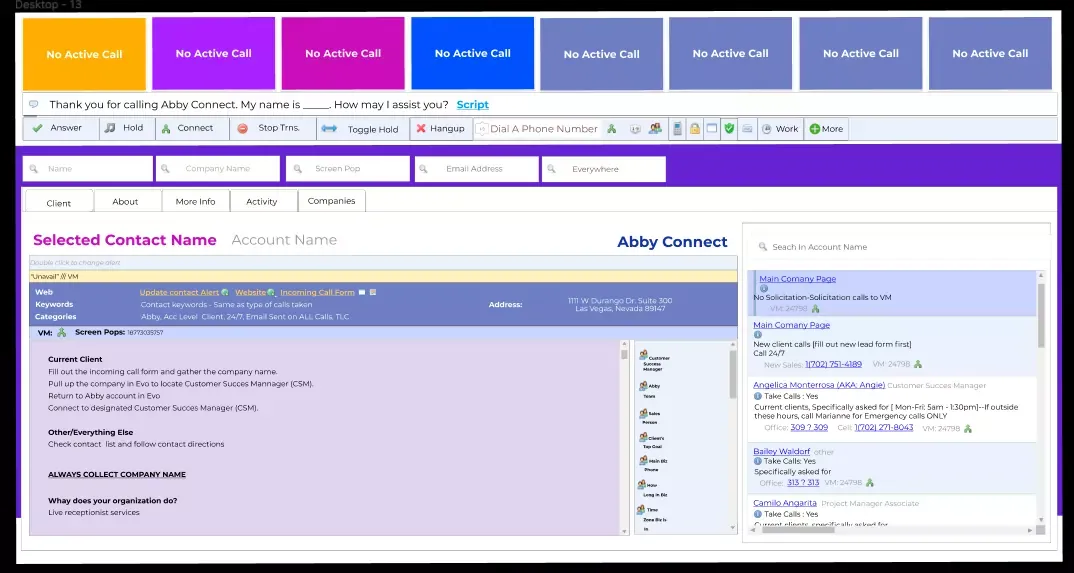
Task: Click the Everywhere search field
Action: tap(603, 169)
